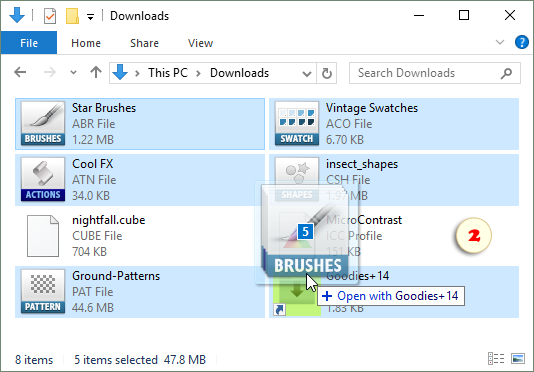This screenshot has height=372, width=534.
Task: Select the Cool FX actions file icon
Action: tap(43, 180)
